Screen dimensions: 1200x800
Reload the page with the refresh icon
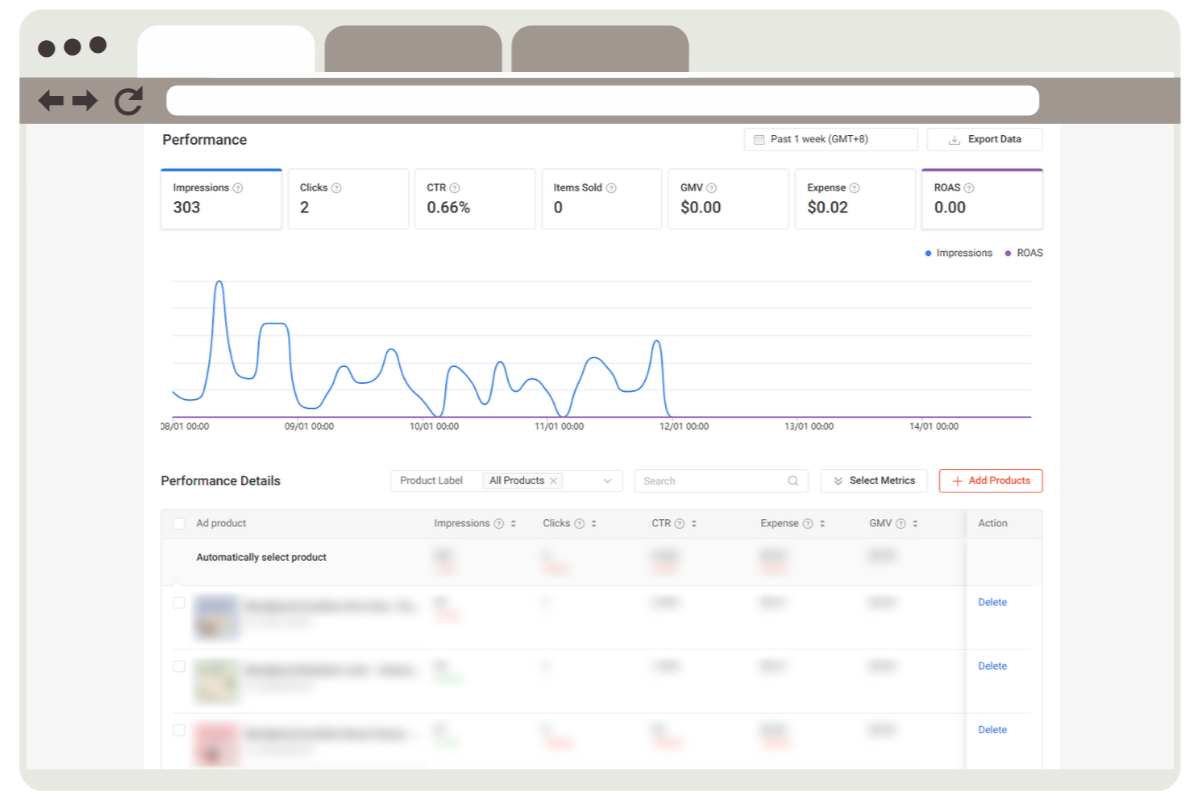click(128, 100)
